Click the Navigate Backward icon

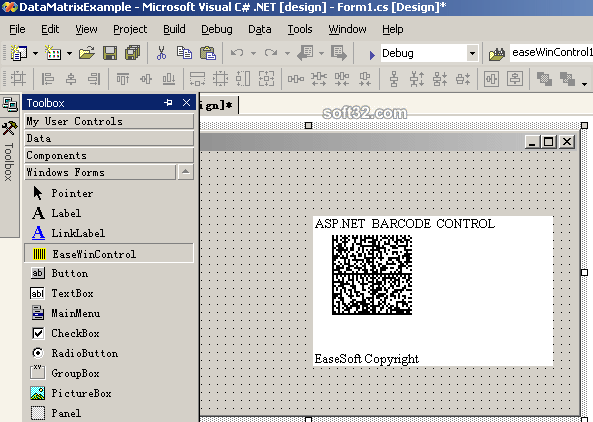pyautogui.click(x=305, y=53)
